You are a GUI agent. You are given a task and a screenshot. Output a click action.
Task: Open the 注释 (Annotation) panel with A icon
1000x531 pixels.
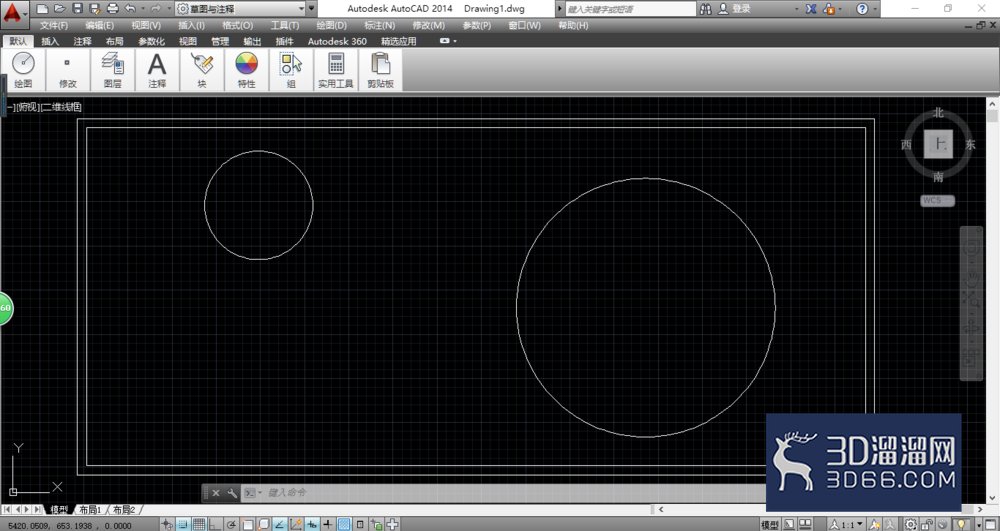point(157,70)
